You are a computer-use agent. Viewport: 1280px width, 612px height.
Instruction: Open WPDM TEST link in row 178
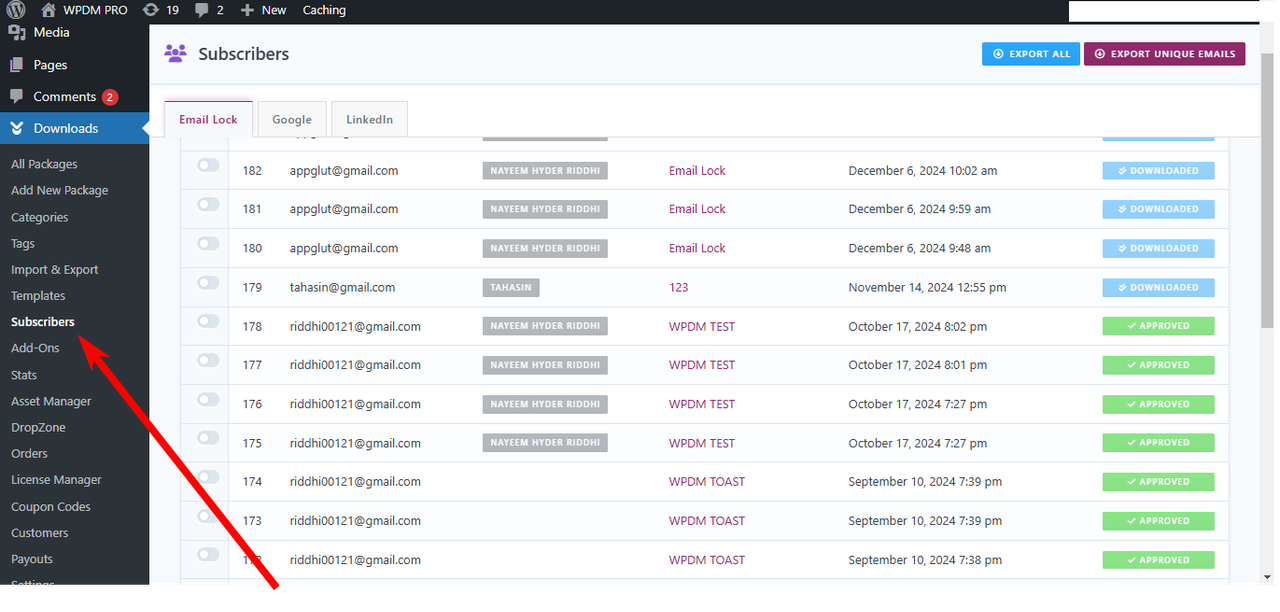701,326
